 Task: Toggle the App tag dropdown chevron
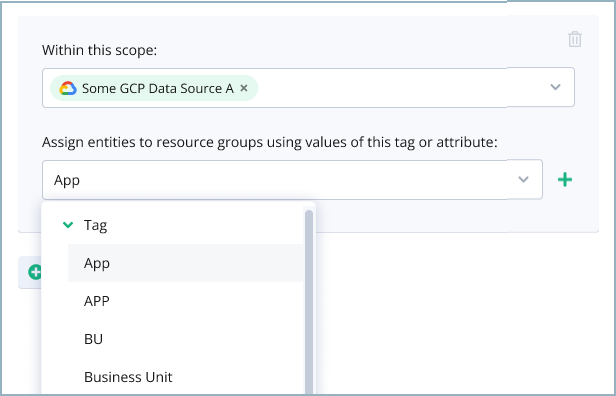tap(523, 180)
